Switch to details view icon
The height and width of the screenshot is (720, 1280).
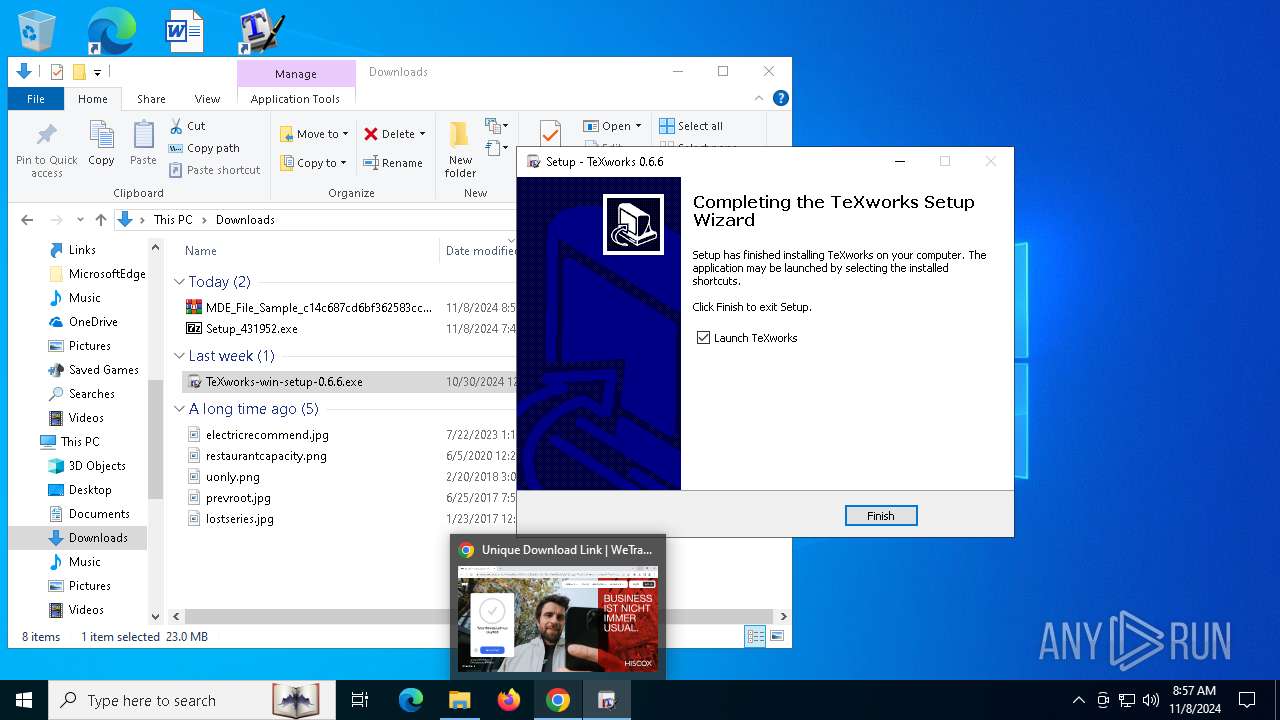756,636
